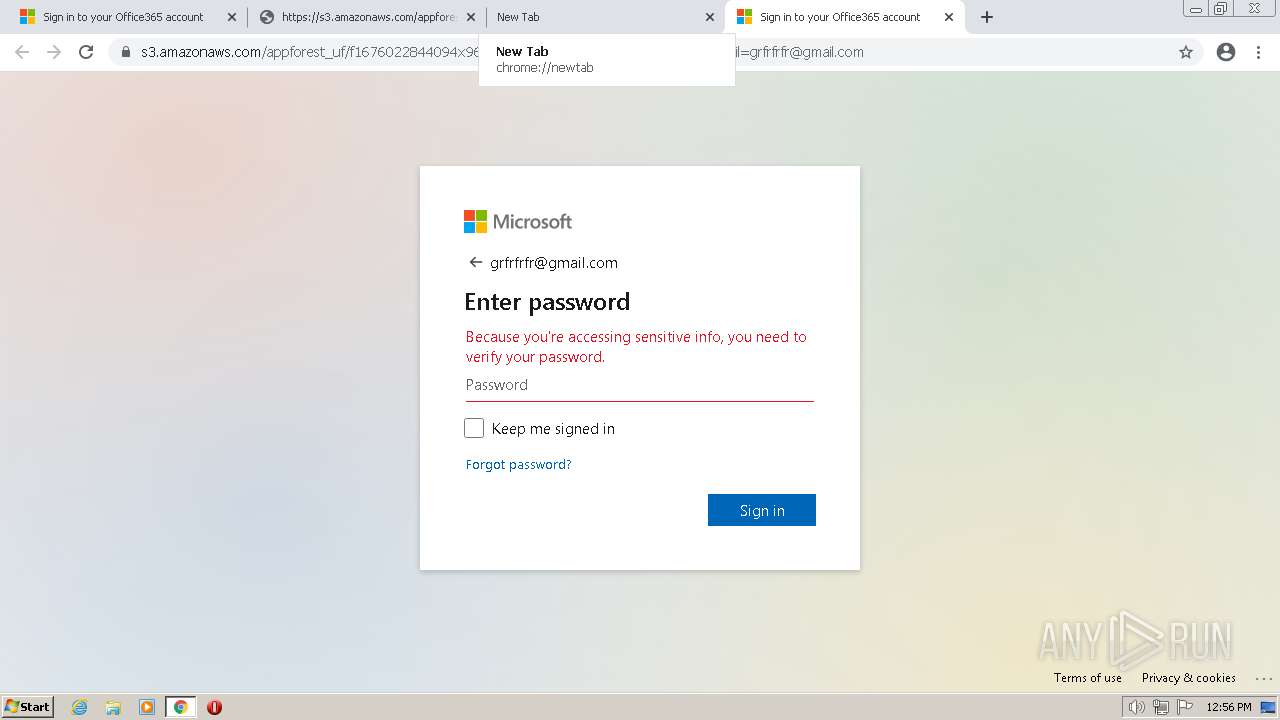Screen dimensions: 1280x720
Task: Switch to the s3.amazonaws.com tab
Action: (x=366, y=17)
